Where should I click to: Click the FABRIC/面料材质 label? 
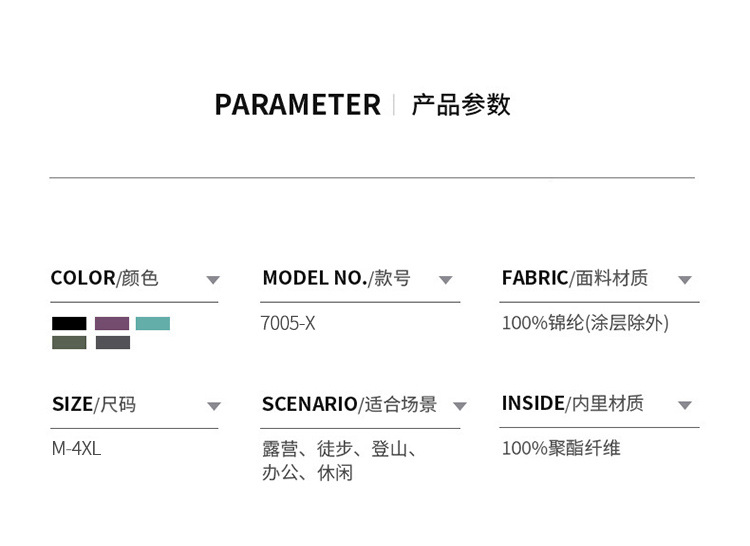click(x=575, y=278)
